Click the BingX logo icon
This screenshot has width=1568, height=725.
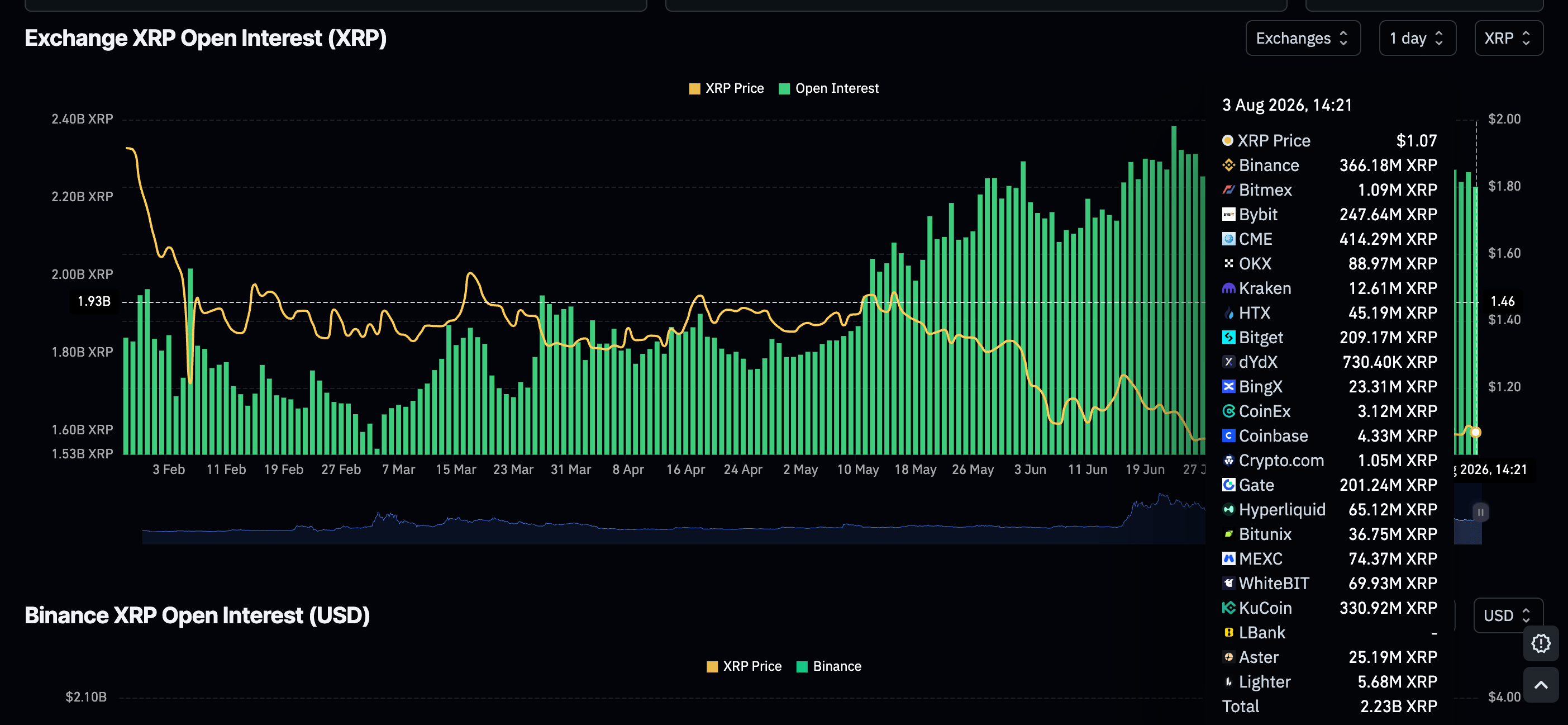(1228, 386)
